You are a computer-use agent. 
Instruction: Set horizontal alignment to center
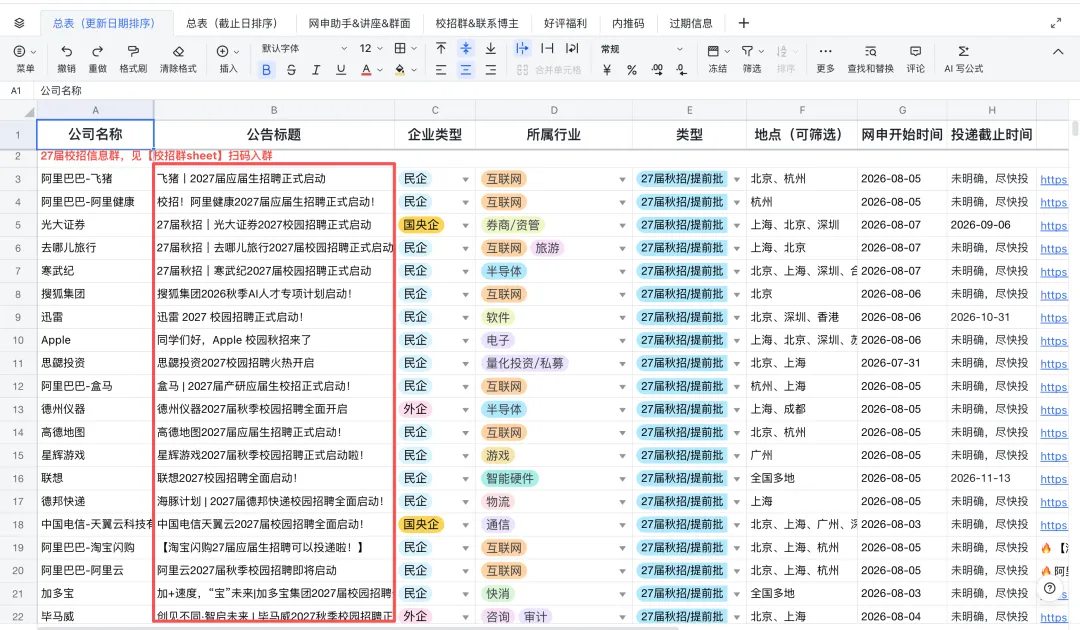[466, 70]
